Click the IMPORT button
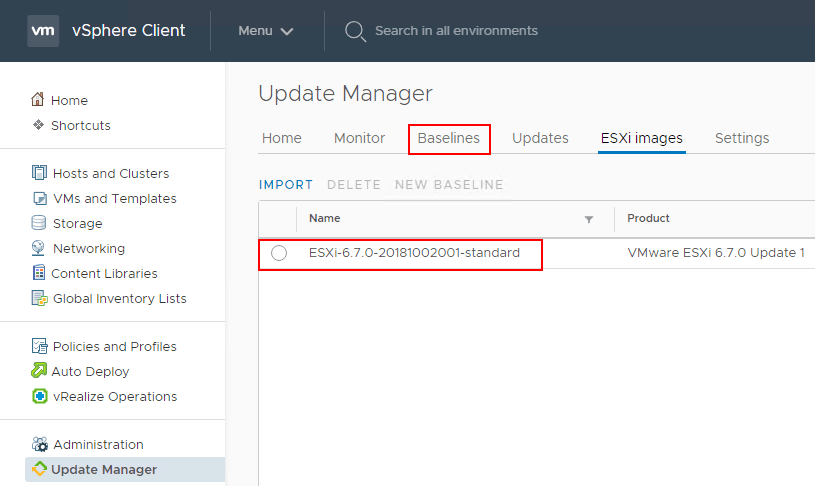The height and width of the screenshot is (486, 815). click(x=286, y=185)
